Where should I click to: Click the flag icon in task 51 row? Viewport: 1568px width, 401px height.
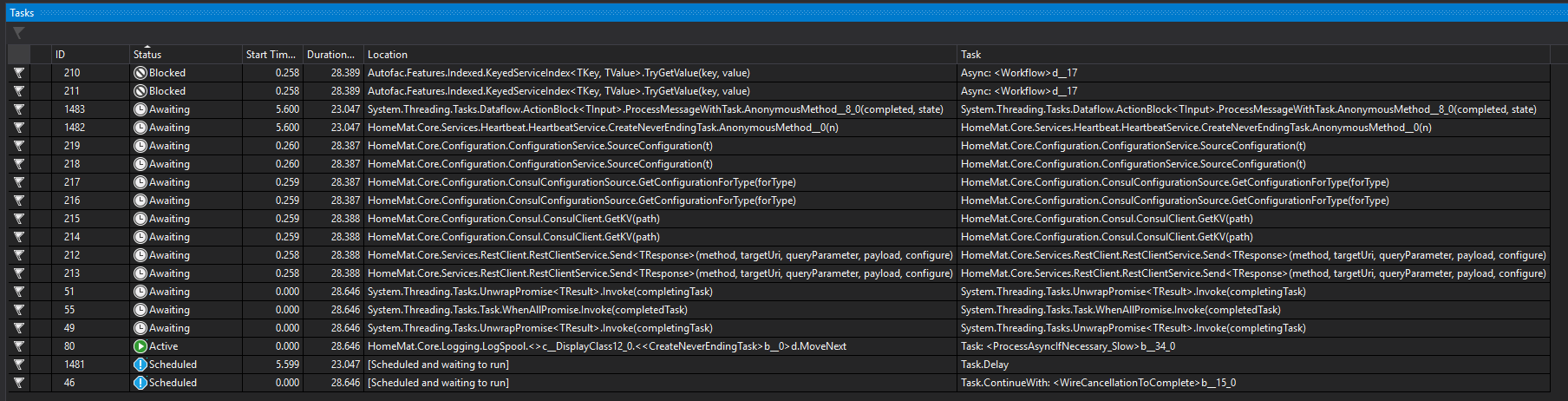pyautogui.click(x=19, y=292)
